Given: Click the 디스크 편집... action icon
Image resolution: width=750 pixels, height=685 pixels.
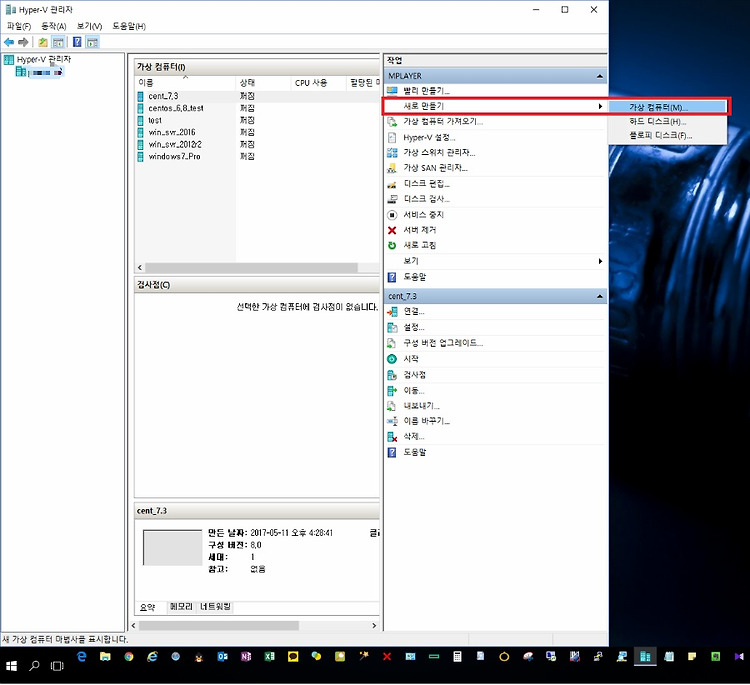Looking at the screenshot, I should point(392,184).
